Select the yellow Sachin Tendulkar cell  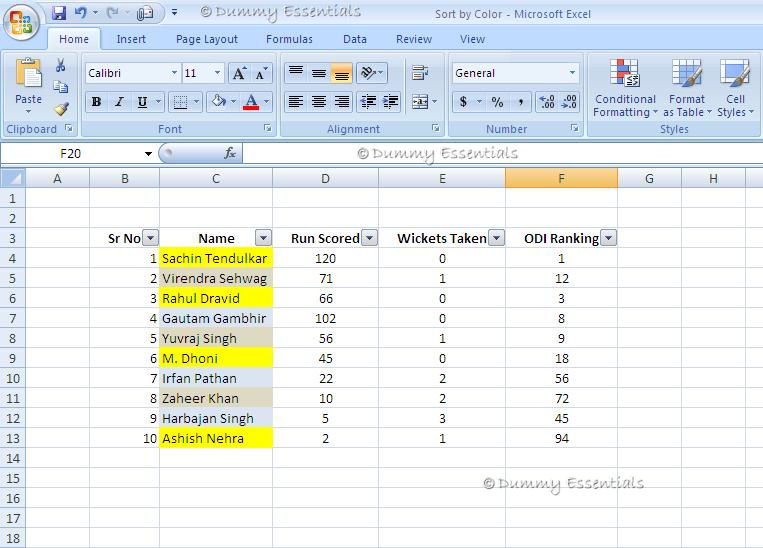click(216, 258)
